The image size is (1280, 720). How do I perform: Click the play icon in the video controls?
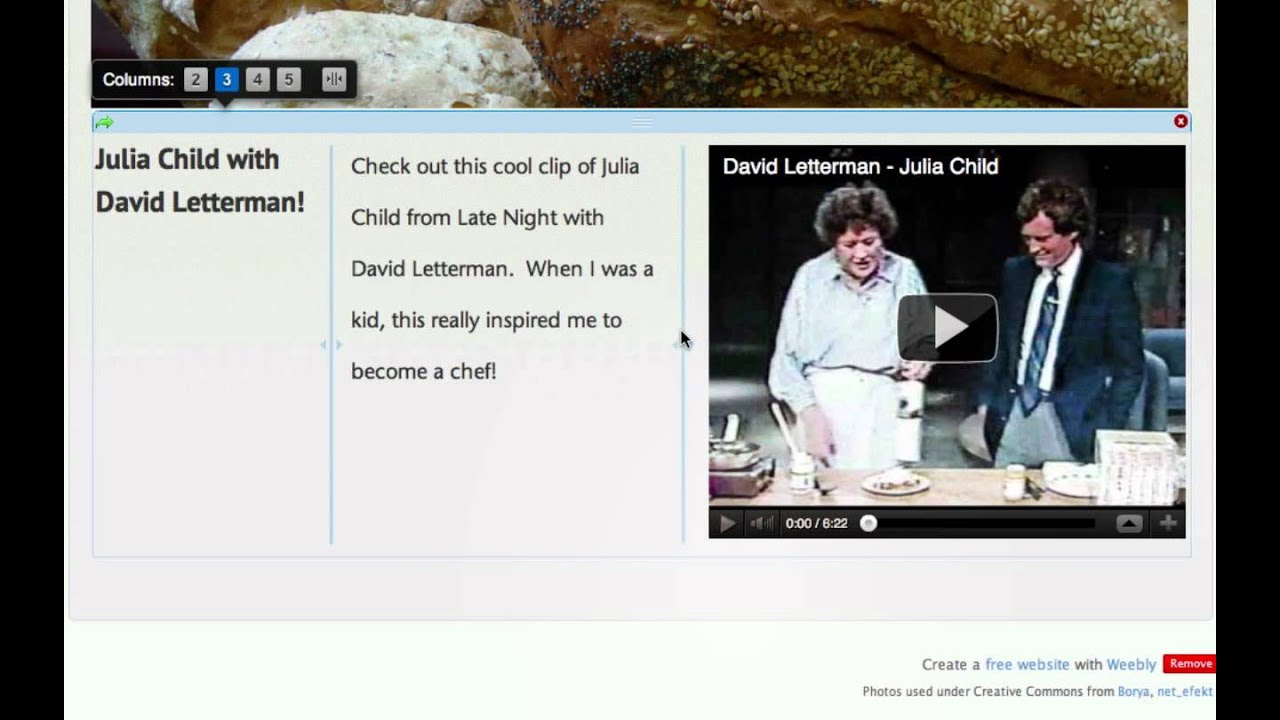click(727, 523)
